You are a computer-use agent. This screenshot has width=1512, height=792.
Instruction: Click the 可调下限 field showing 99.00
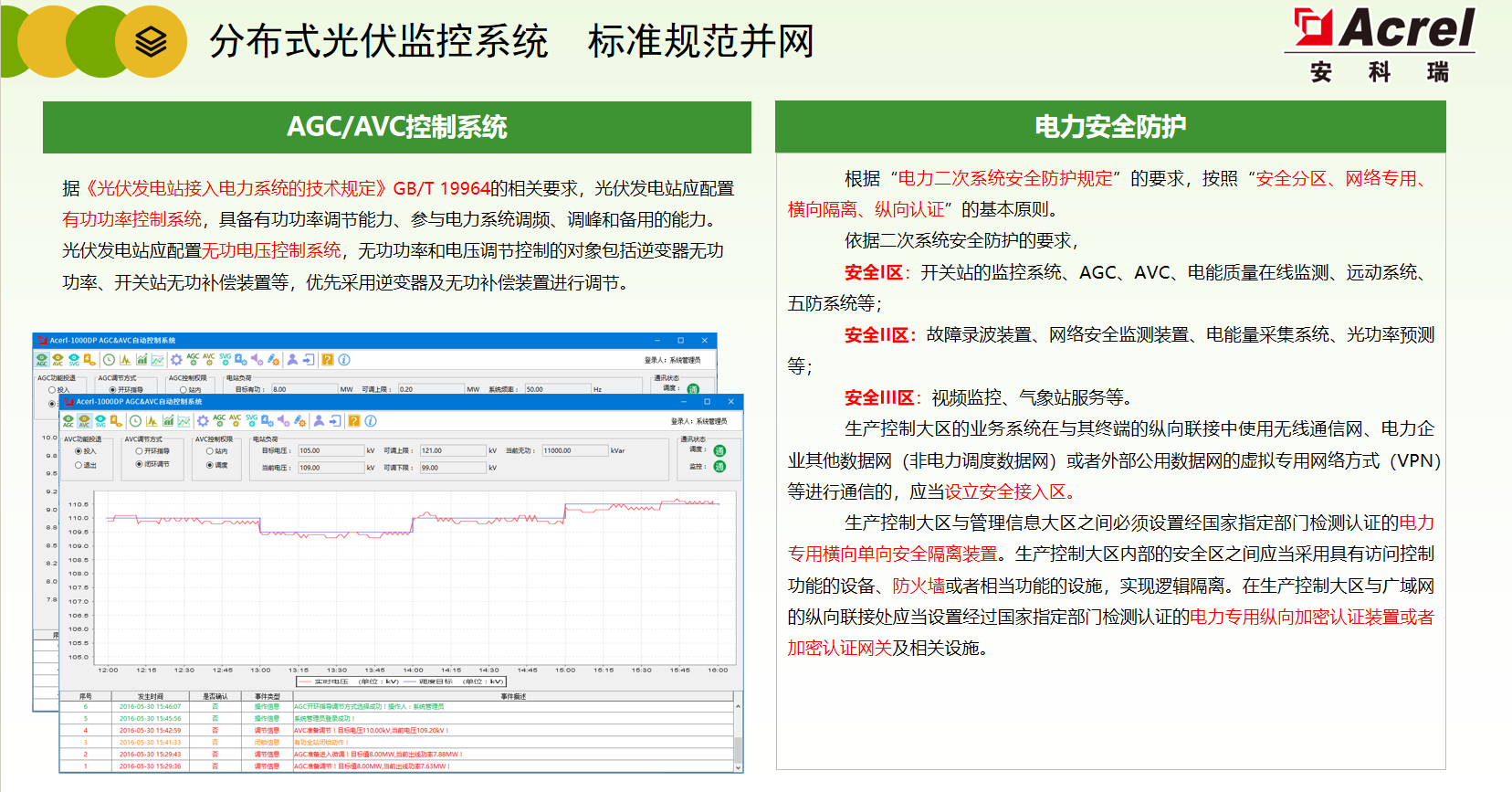point(453,468)
